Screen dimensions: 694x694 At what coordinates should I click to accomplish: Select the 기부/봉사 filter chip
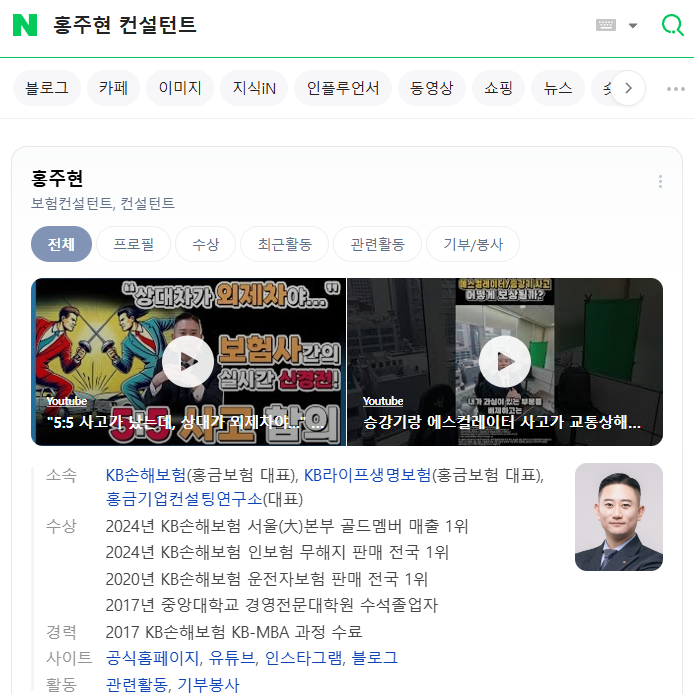click(473, 244)
